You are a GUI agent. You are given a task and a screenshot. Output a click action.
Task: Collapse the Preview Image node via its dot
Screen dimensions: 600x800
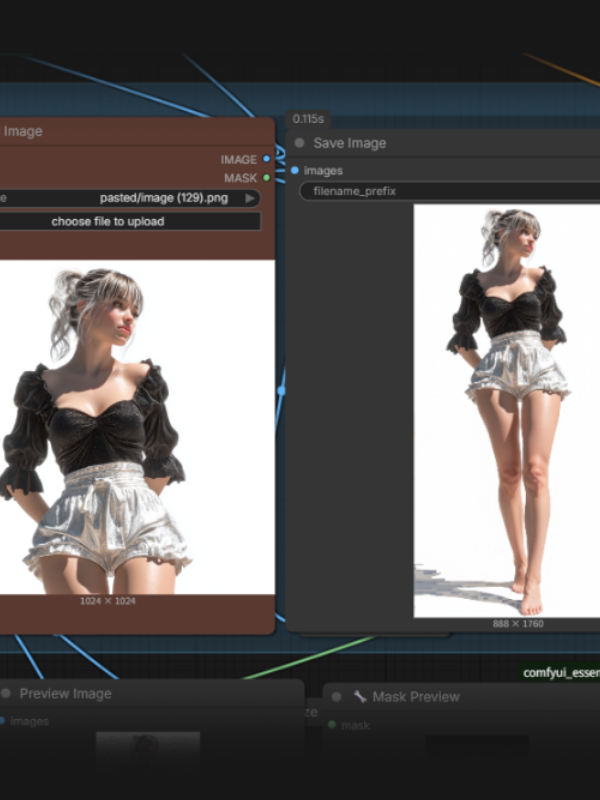[x=6, y=693]
